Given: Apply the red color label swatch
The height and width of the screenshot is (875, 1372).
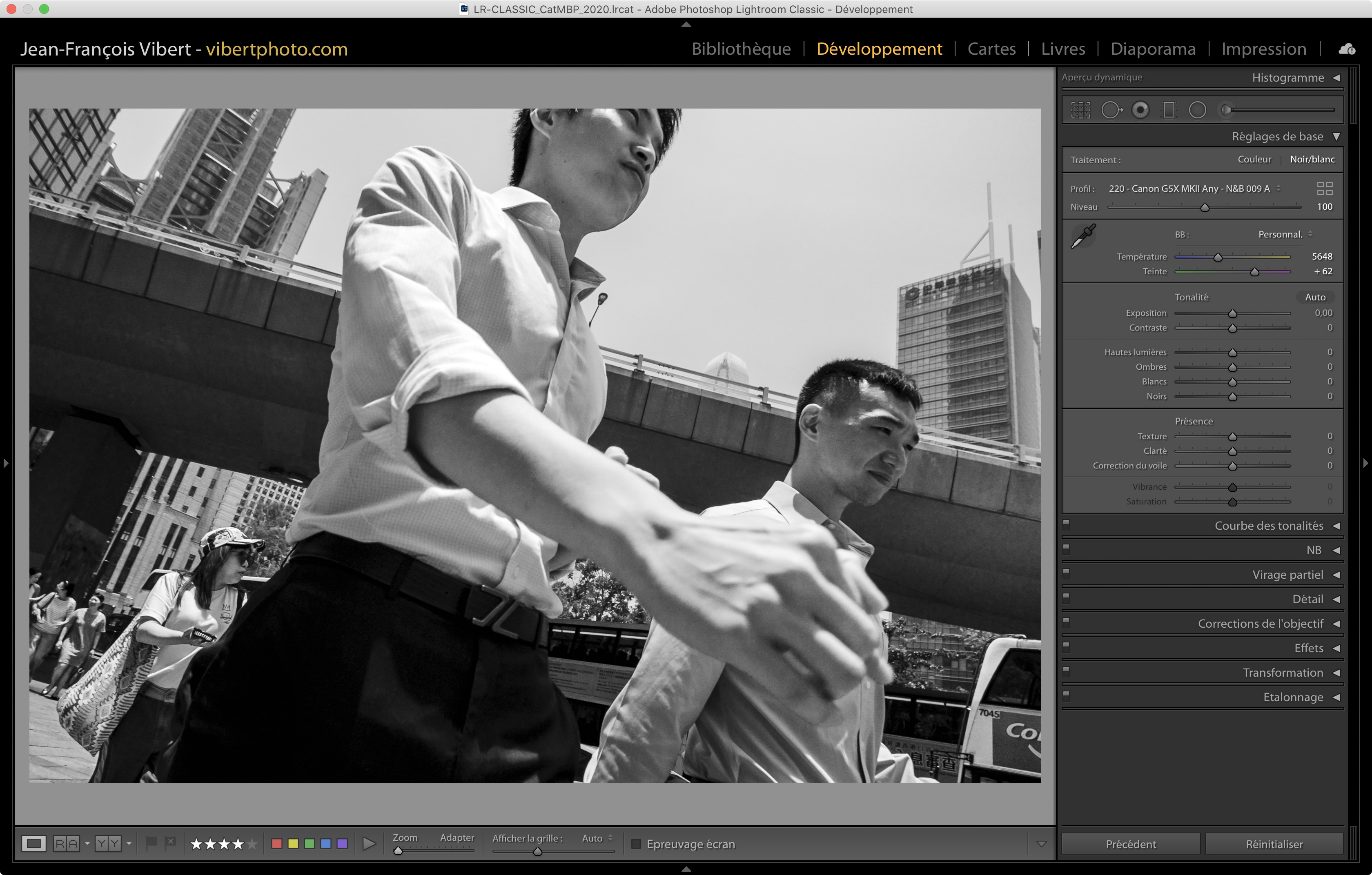Looking at the screenshot, I should (277, 843).
